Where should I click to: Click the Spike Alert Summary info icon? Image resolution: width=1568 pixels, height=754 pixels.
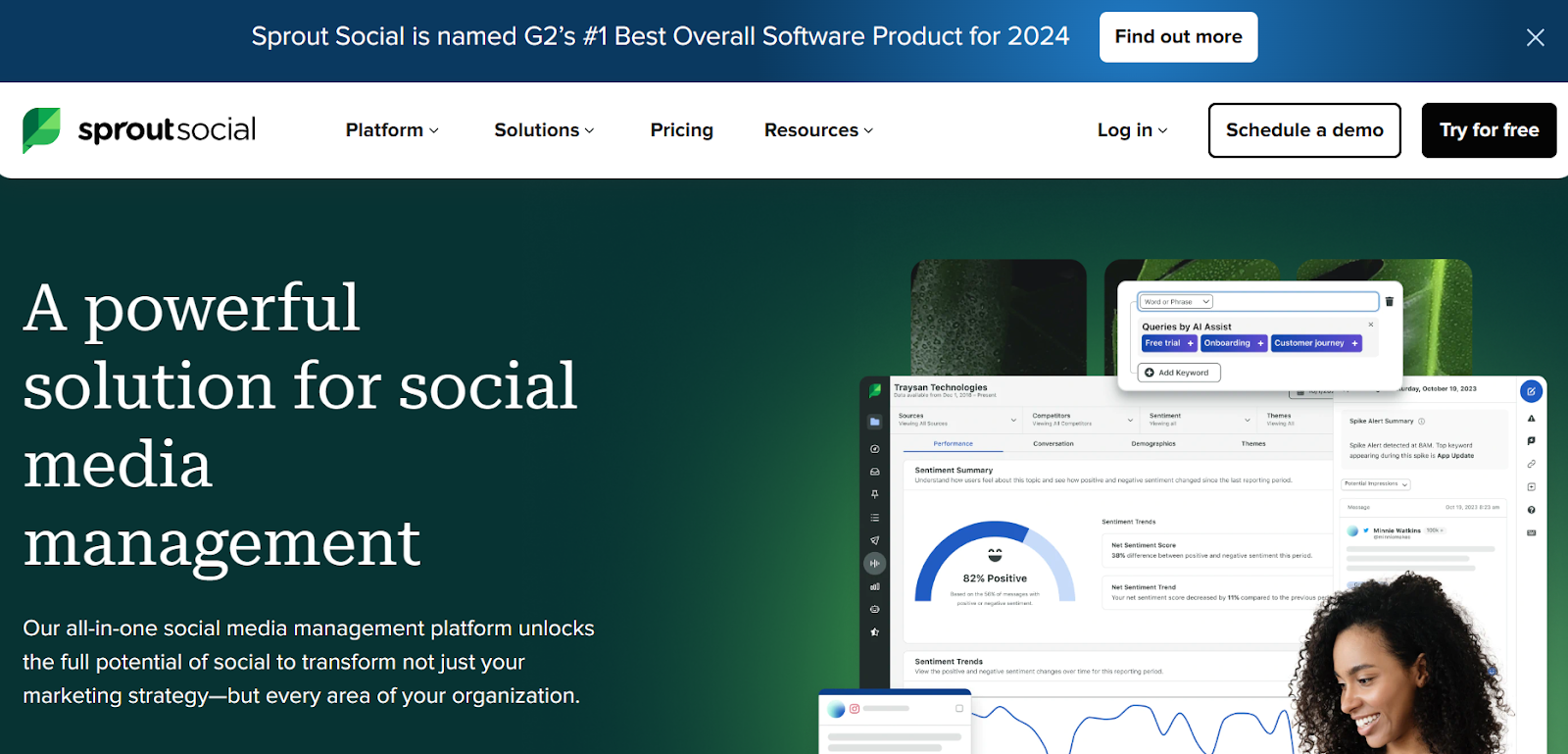pos(1421,422)
